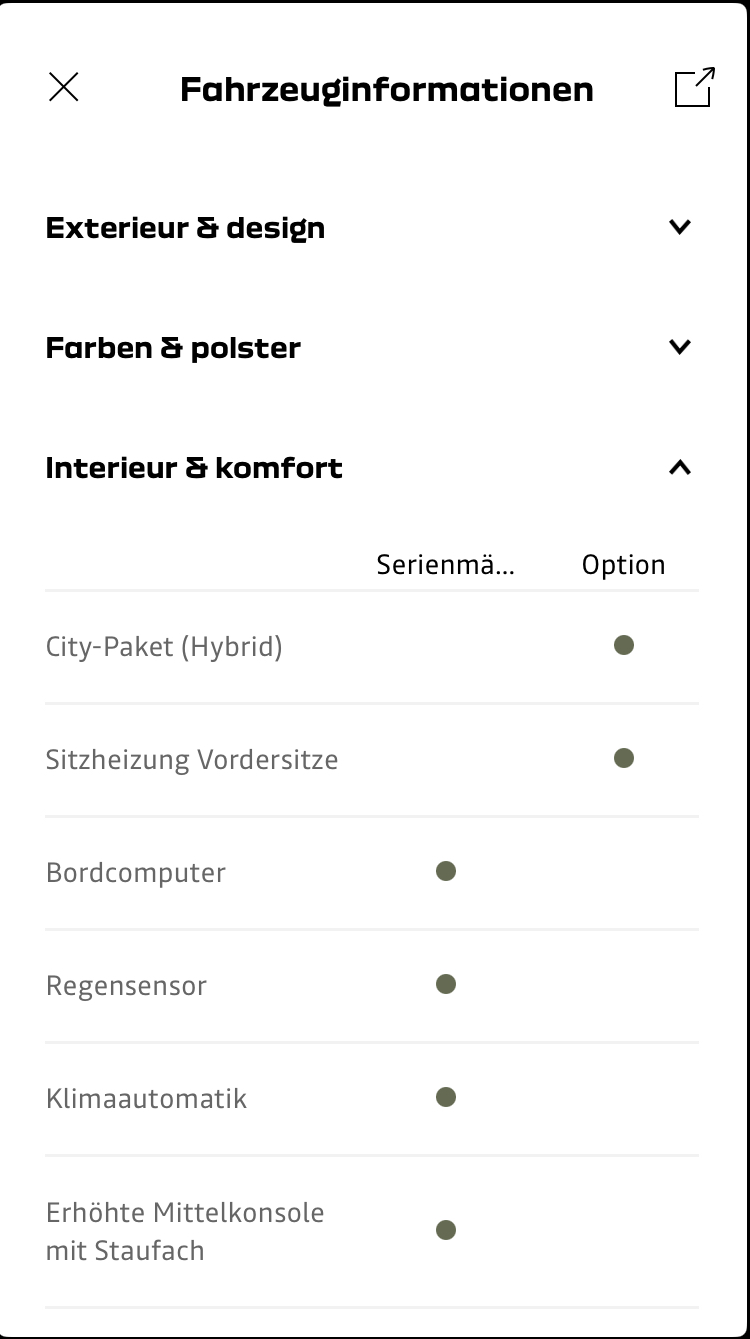Click the truncated Serienmä... column header

pyautogui.click(x=446, y=565)
